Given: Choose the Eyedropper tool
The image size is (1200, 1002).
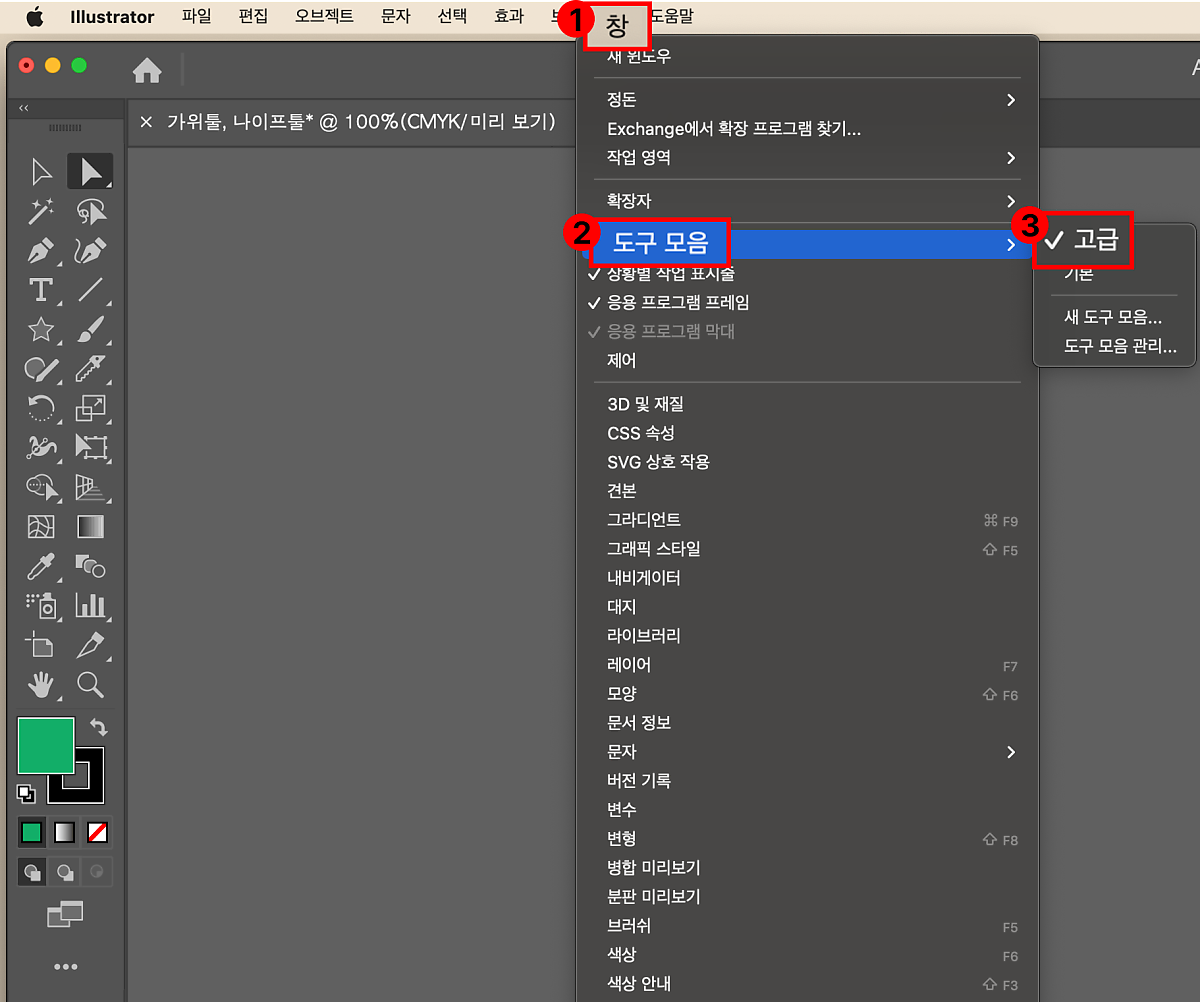Looking at the screenshot, I should point(40,566).
